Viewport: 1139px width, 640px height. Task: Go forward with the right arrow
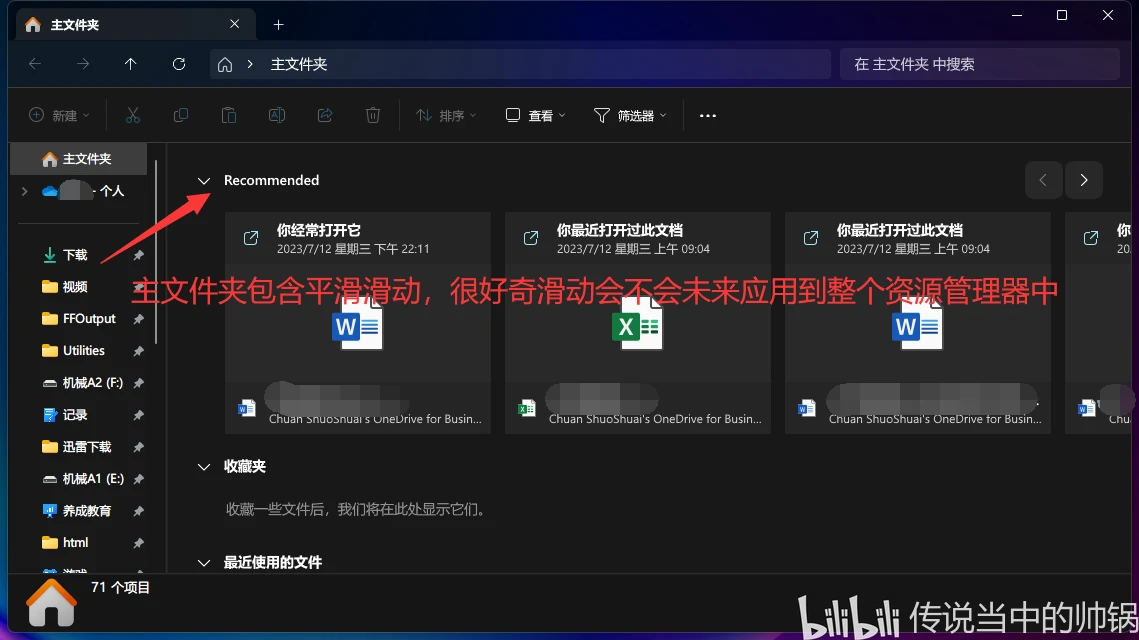point(83,64)
